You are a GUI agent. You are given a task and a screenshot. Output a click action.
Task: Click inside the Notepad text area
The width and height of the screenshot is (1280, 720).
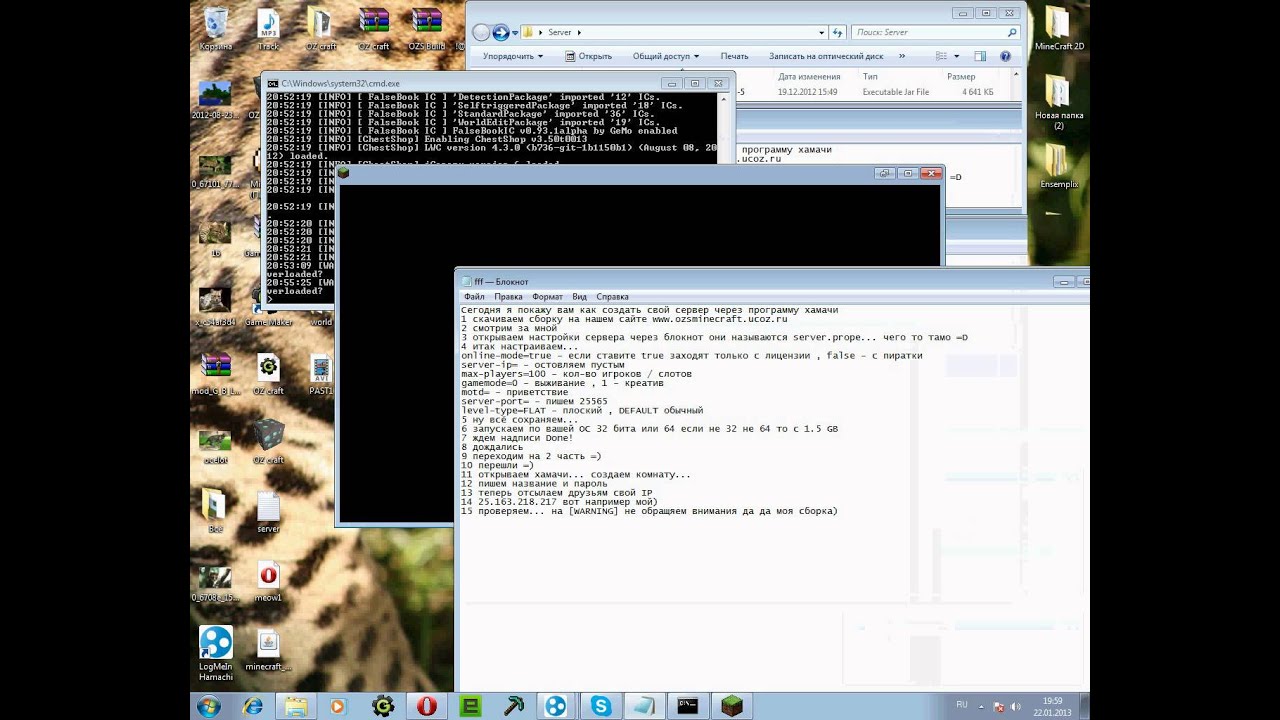click(772, 497)
